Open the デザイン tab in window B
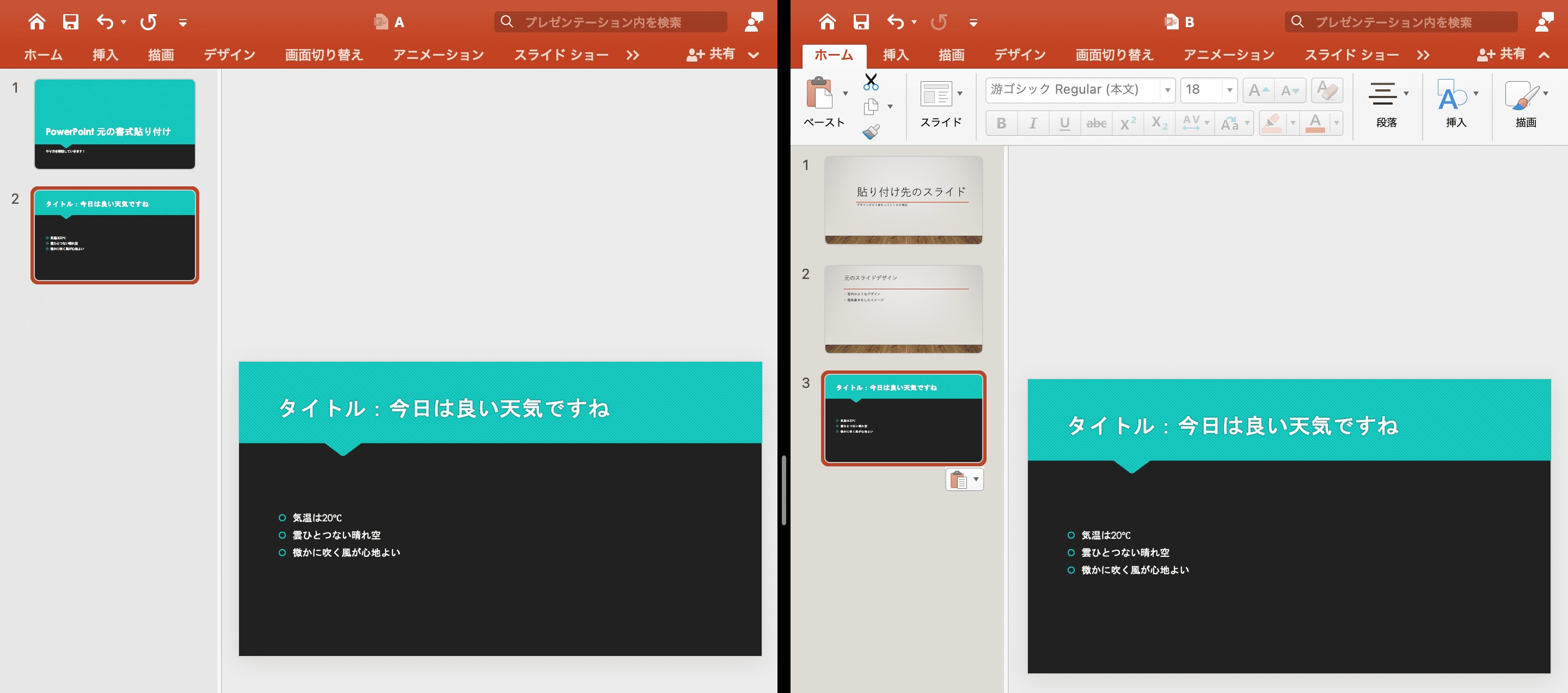 (1020, 55)
